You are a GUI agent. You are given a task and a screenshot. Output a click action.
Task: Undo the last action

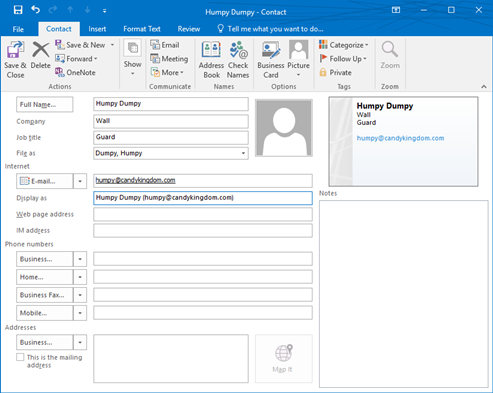(x=36, y=10)
